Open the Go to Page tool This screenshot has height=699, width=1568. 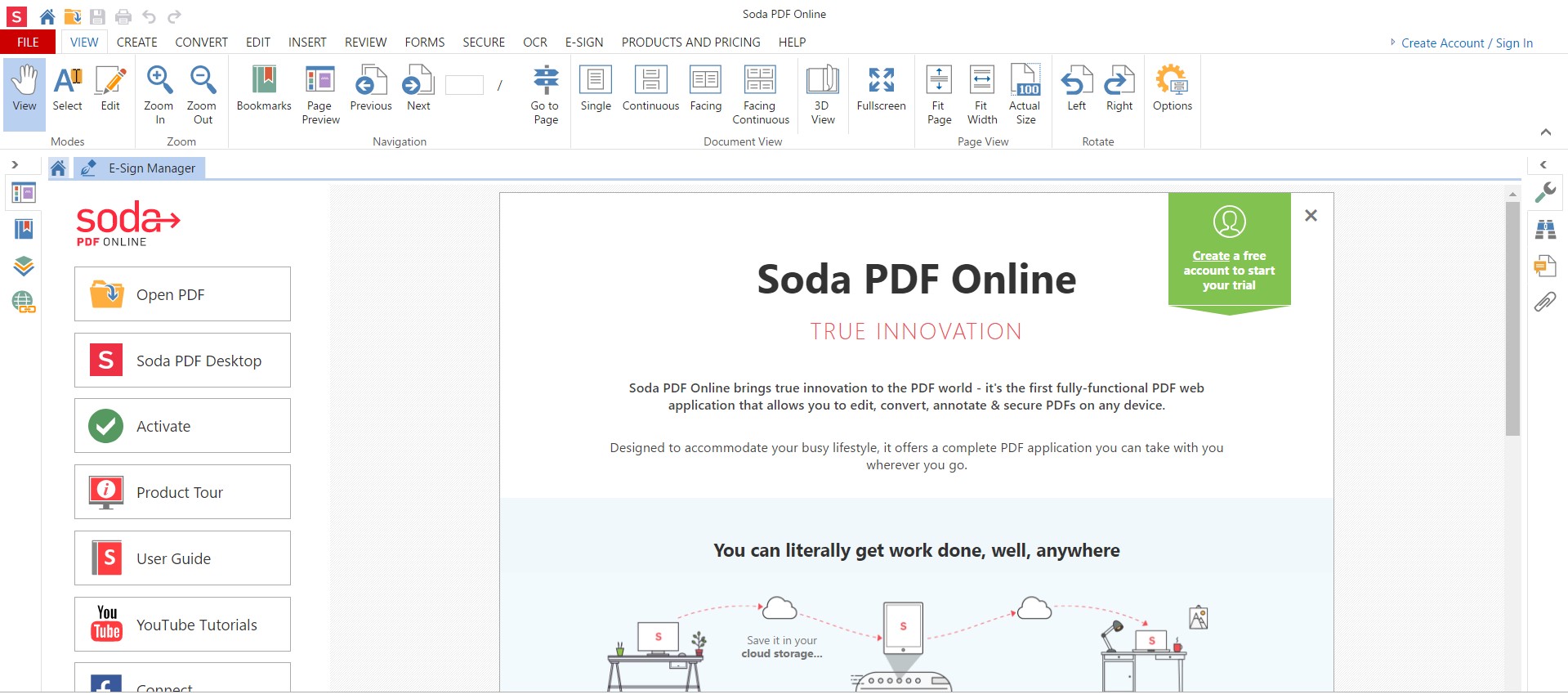(546, 94)
